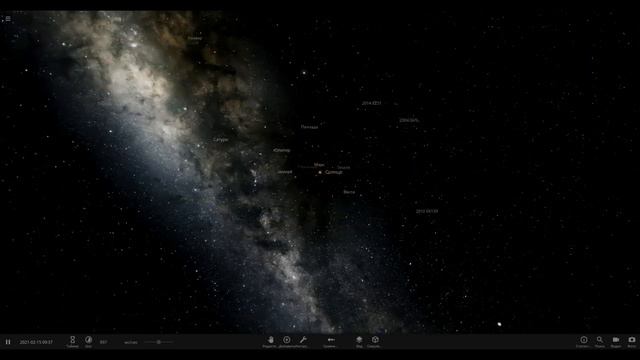This screenshot has height=360, width=640.
Task: Select the asteroid label starting 2010
Action: pos(427,211)
